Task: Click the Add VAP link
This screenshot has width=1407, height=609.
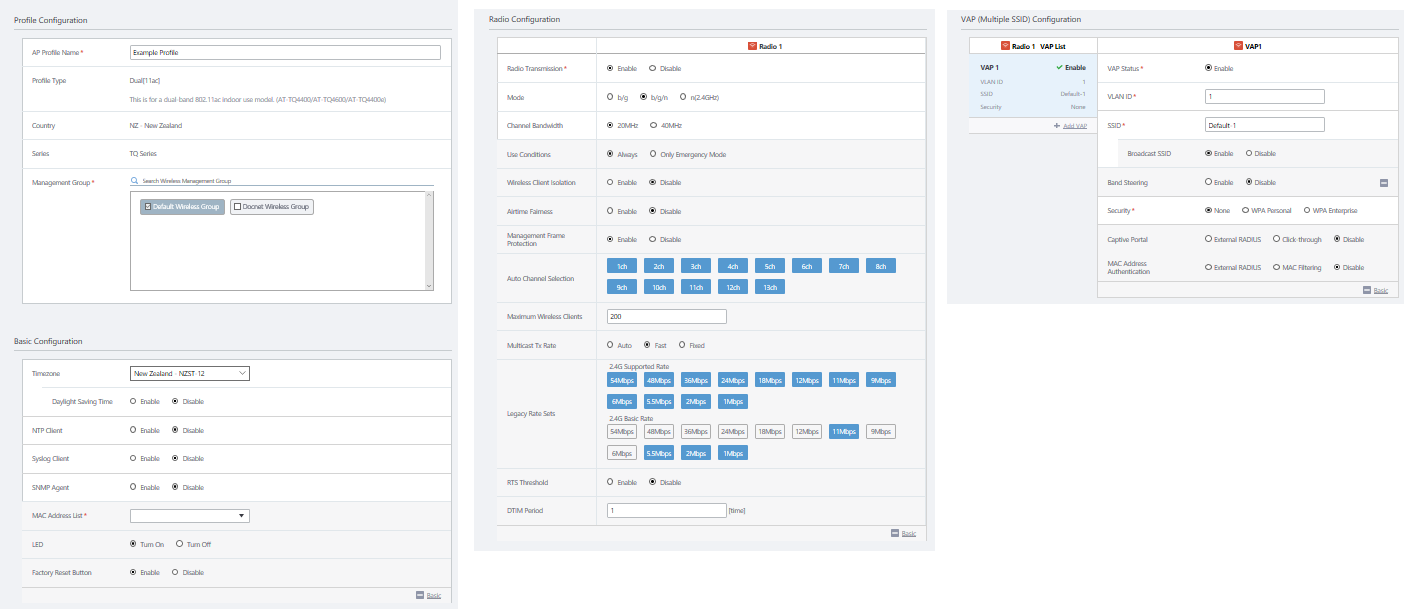Action: click(x=1074, y=126)
